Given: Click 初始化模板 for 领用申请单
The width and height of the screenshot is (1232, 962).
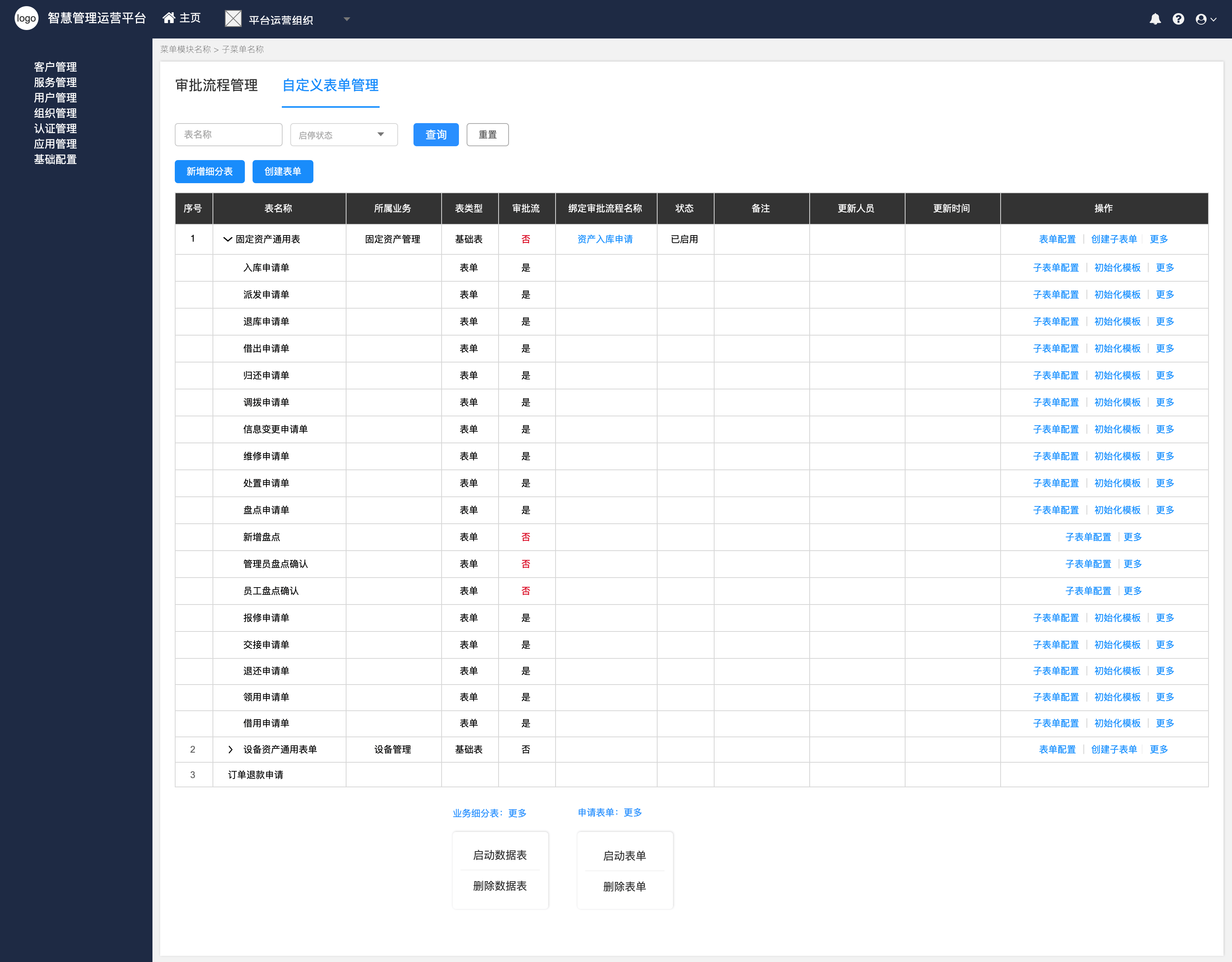Looking at the screenshot, I should [x=1118, y=698].
